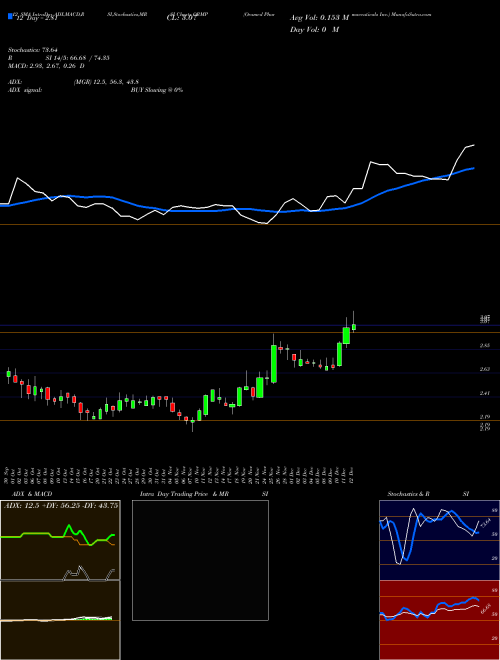This screenshot has width=500, height=660.
Task: Click the empty Intra Day Trading chart box
Action: coord(200,560)
